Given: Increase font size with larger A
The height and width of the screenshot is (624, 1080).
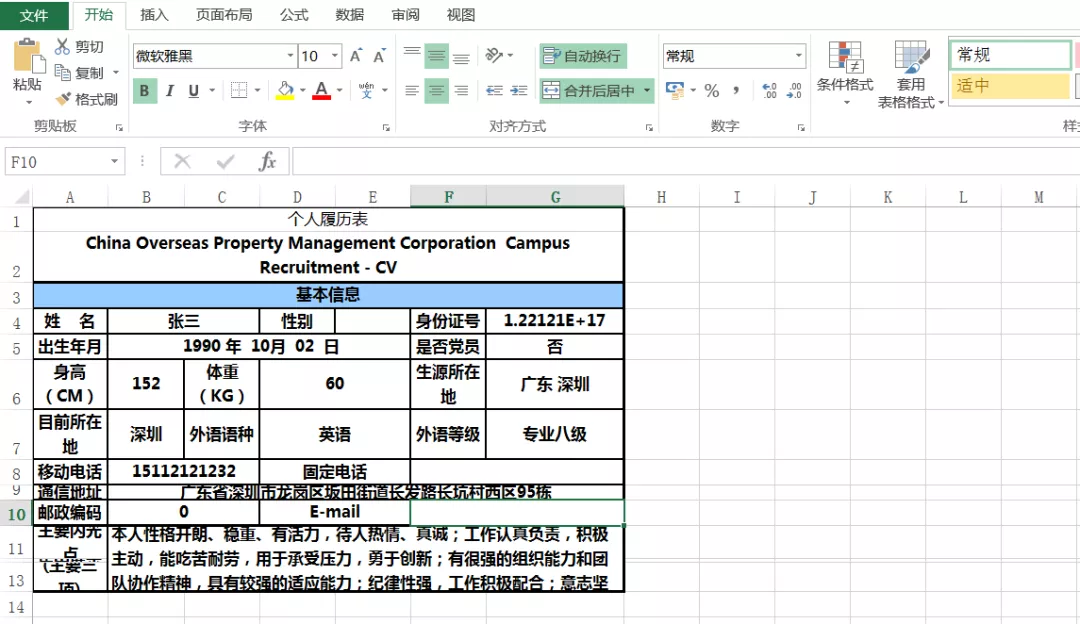Looking at the screenshot, I should (356, 56).
